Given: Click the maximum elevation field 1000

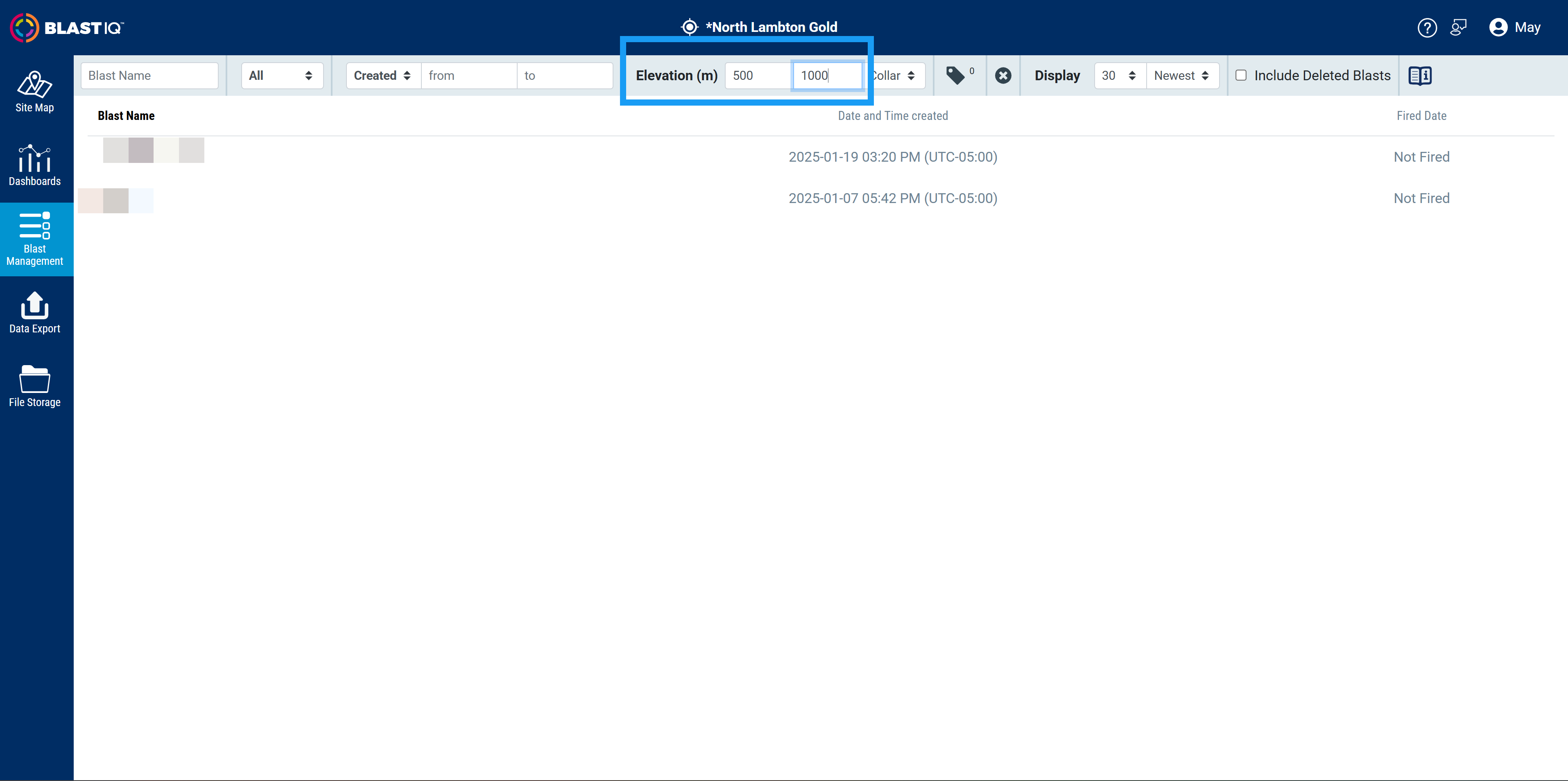Looking at the screenshot, I should pyautogui.click(x=827, y=75).
